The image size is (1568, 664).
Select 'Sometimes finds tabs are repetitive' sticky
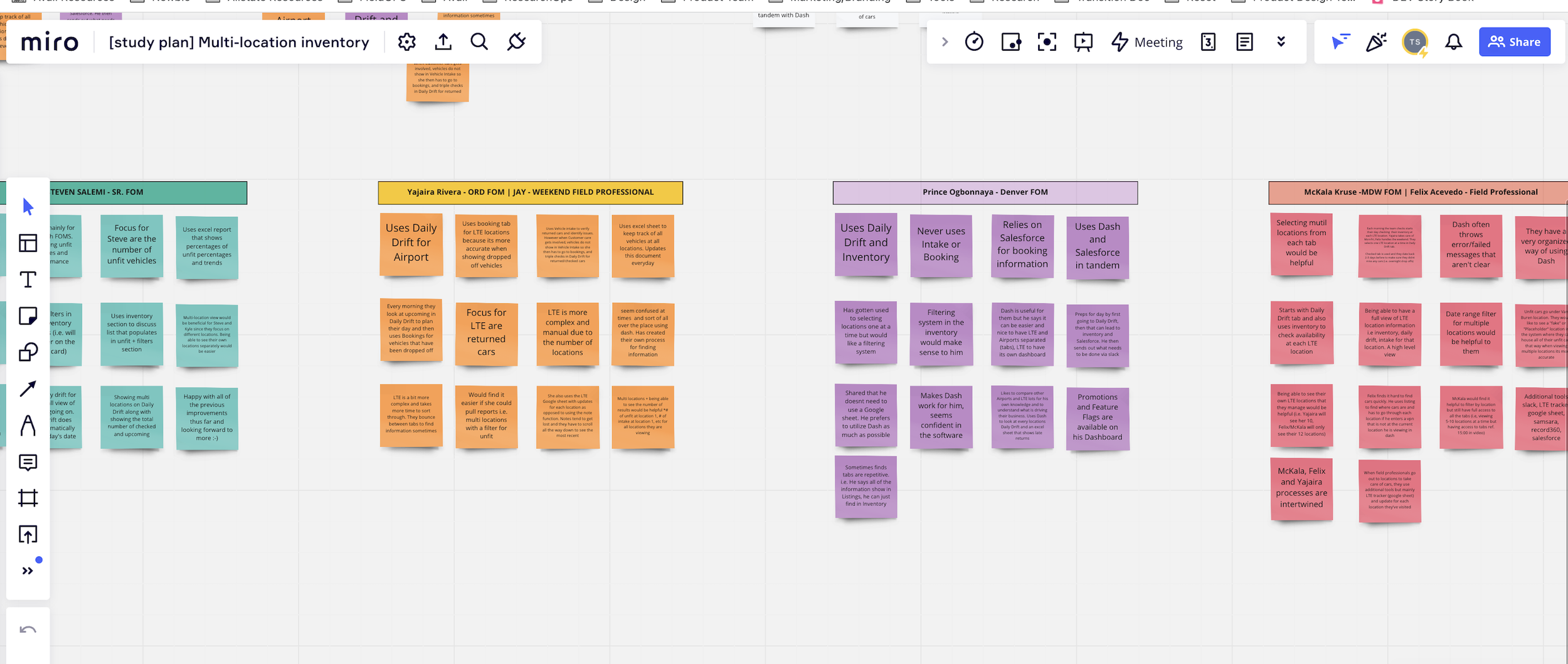[866, 487]
